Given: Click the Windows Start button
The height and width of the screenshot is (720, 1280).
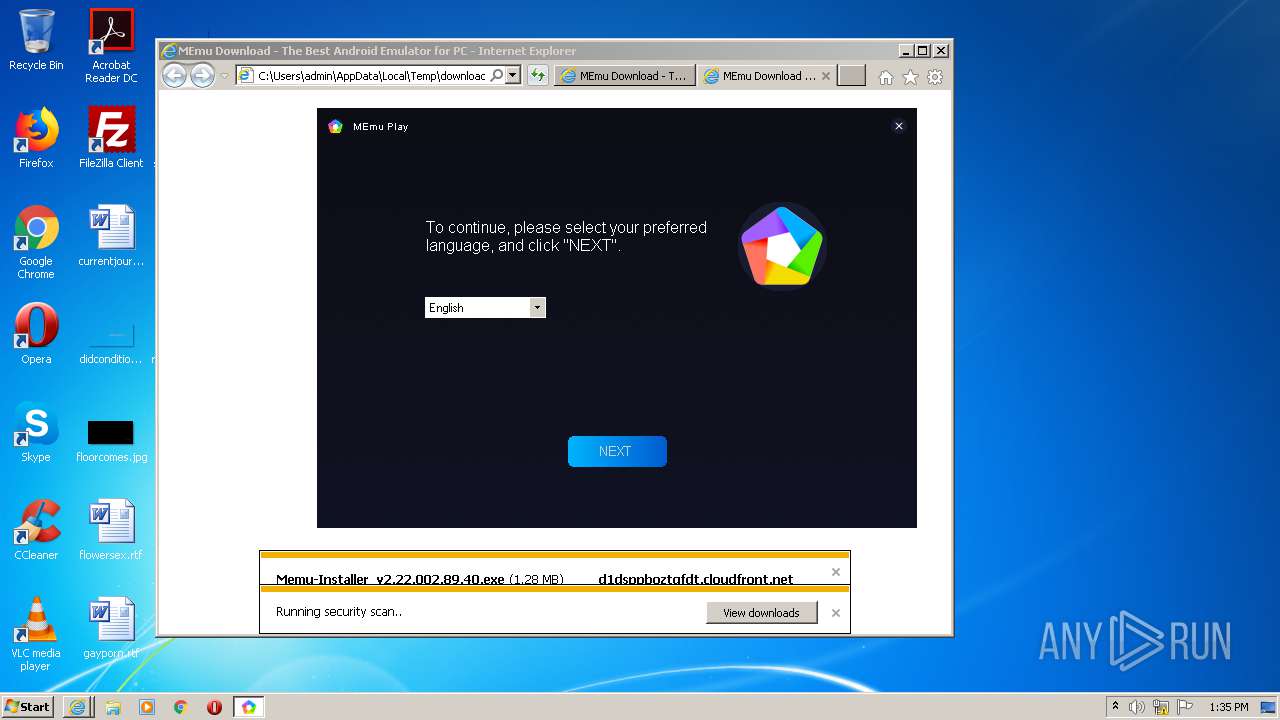Looking at the screenshot, I should tap(28, 706).
